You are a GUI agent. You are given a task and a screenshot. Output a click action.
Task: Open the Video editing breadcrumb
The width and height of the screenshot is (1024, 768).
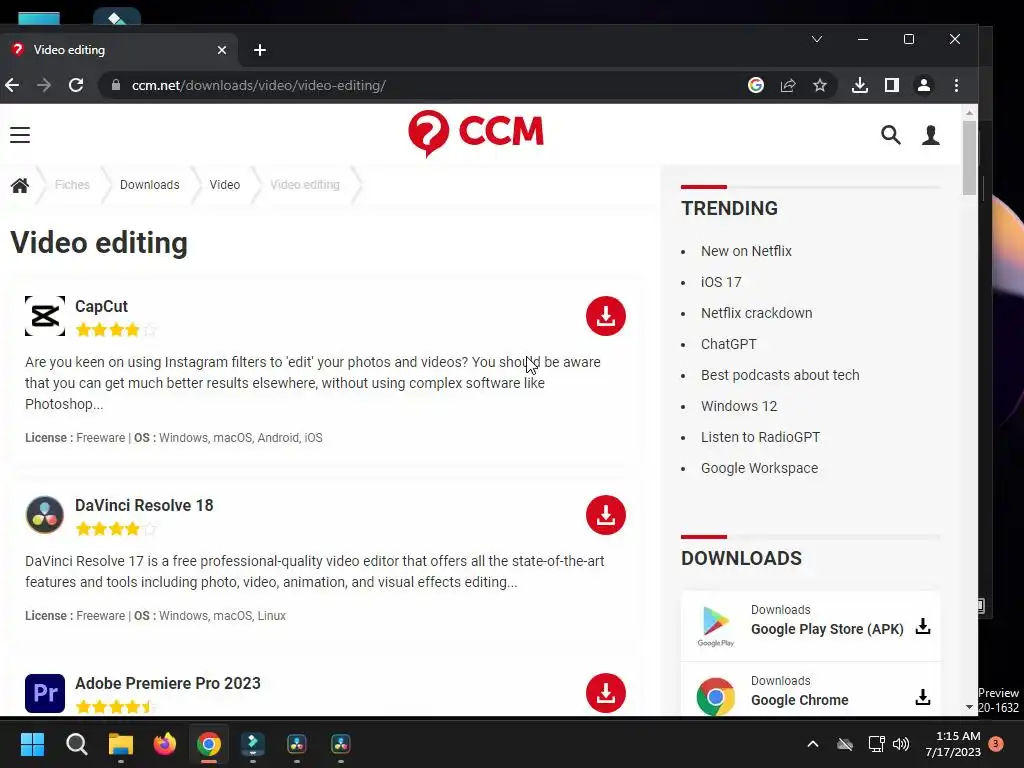(305, 185)
